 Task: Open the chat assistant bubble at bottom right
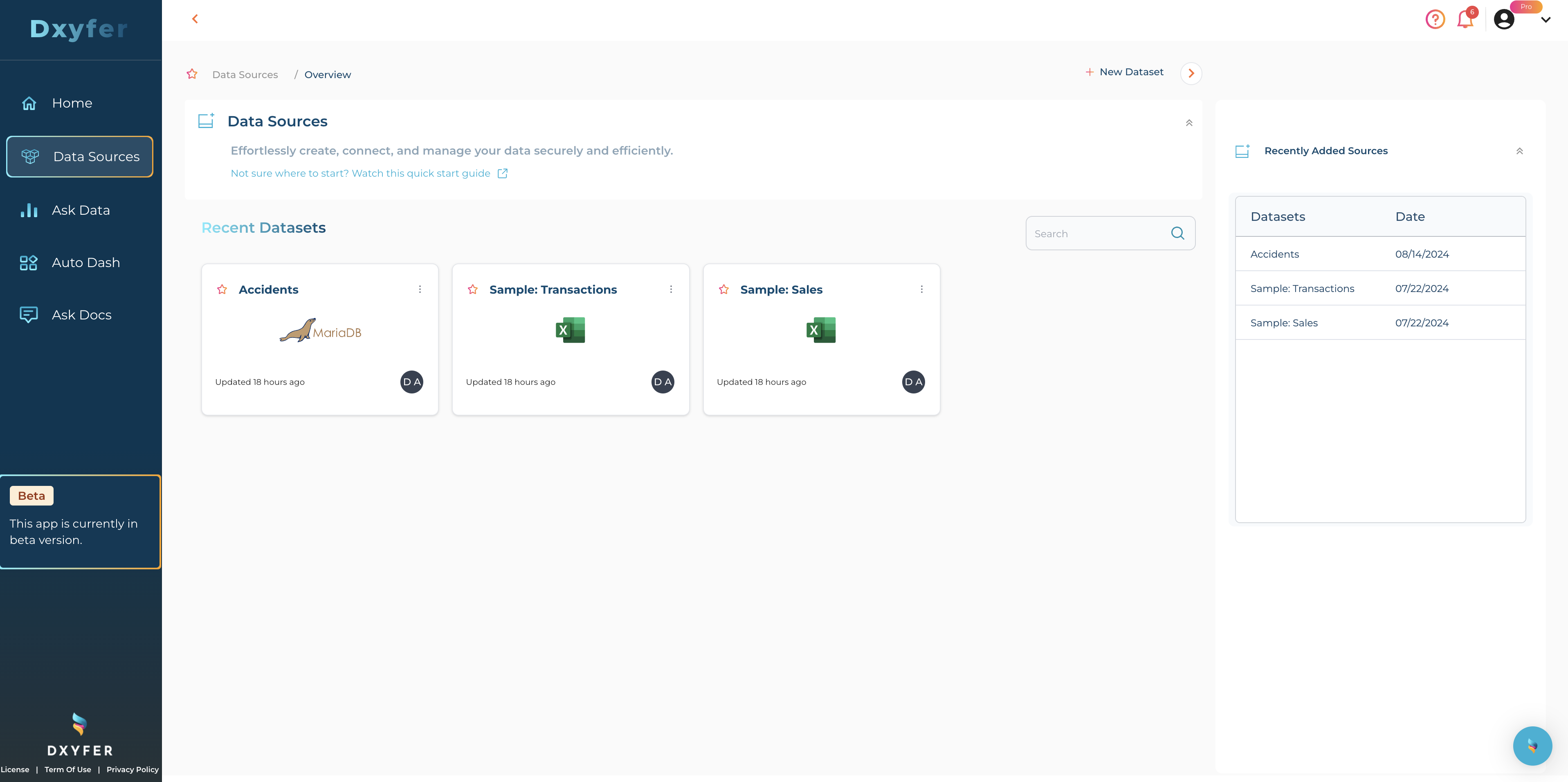1533,746
